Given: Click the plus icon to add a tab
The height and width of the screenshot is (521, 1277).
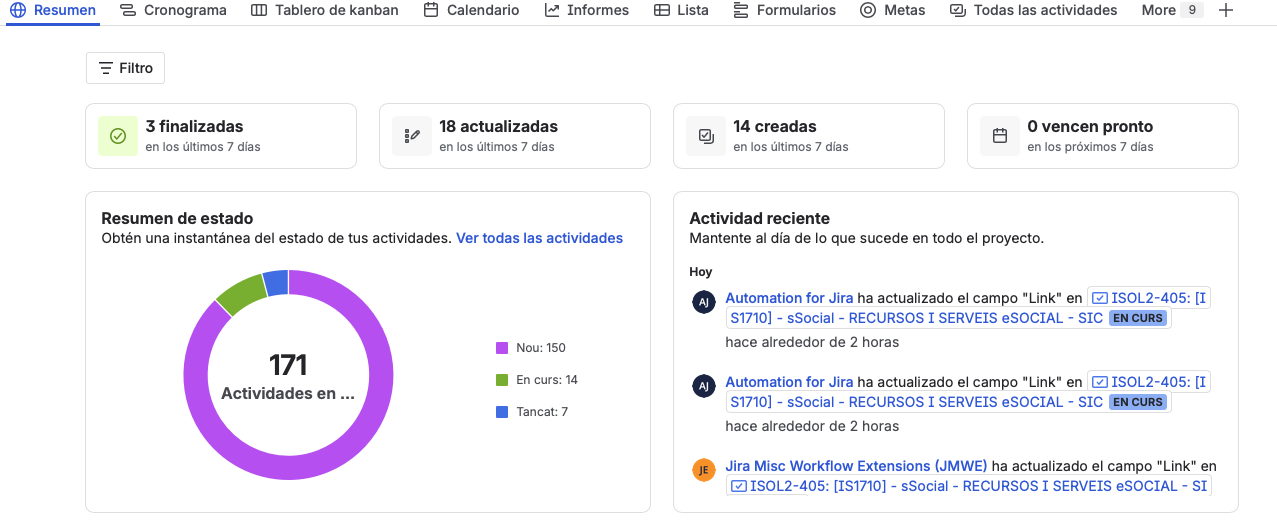Looking at the screenshot, I should pos(1226,10).
